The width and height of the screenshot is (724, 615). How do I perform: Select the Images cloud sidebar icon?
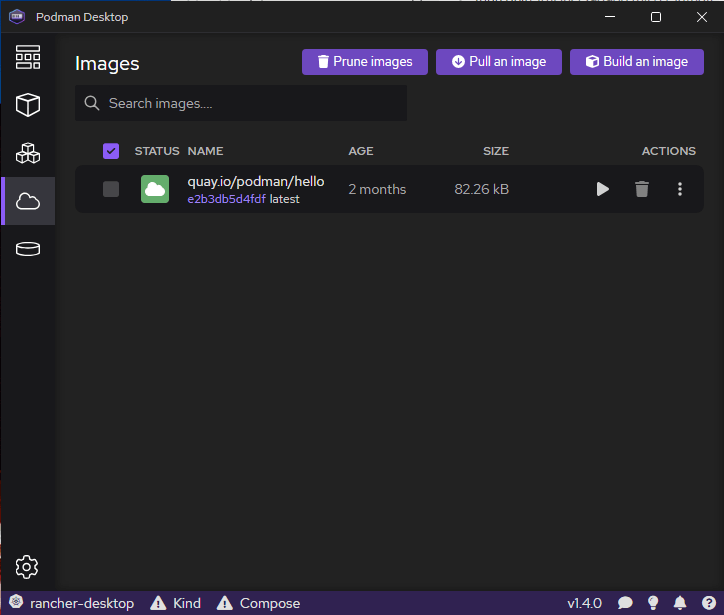[x=28, y=201]
